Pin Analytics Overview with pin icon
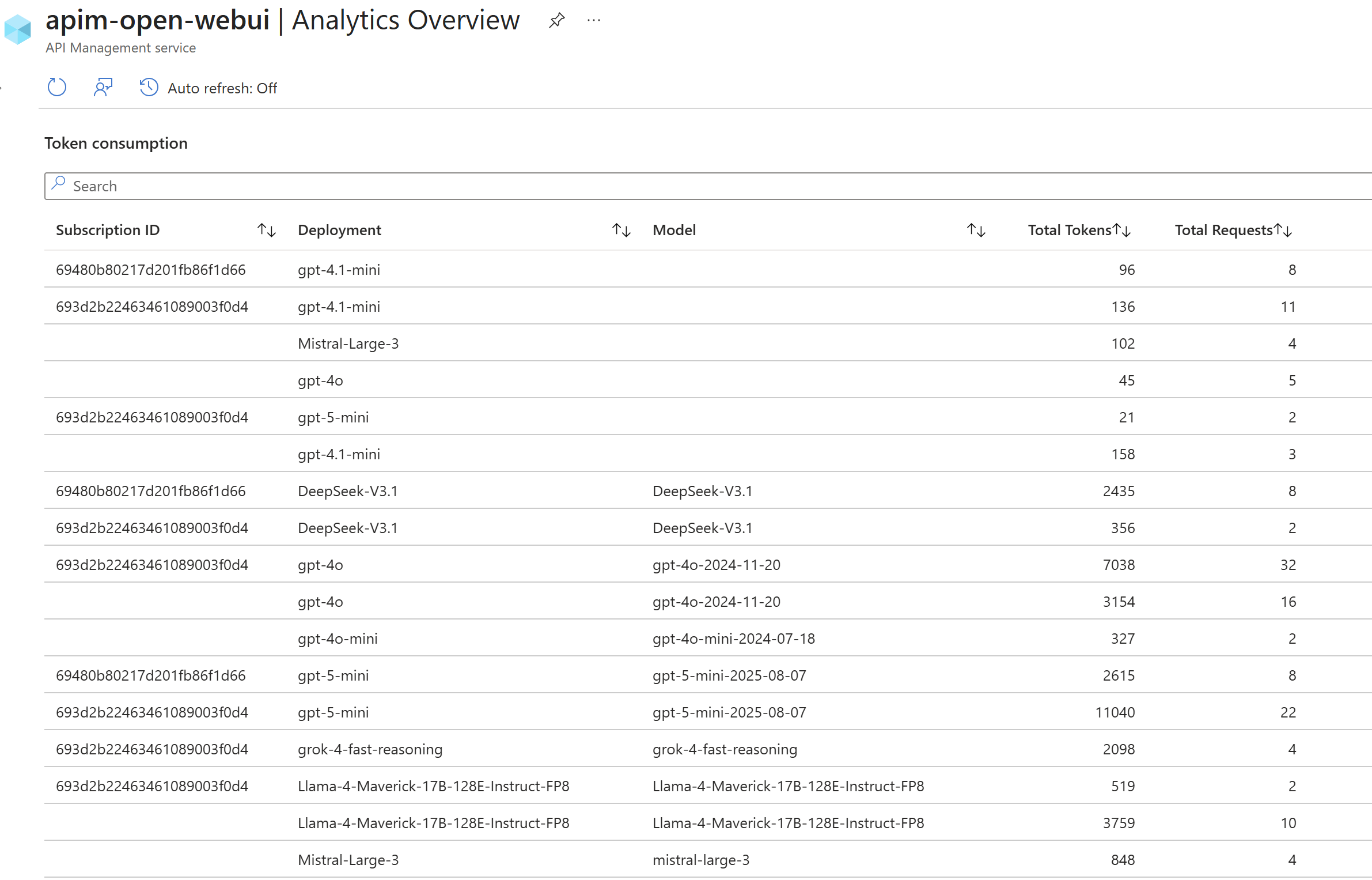This screenshot has width=1372, height=880. pos(556,21)
